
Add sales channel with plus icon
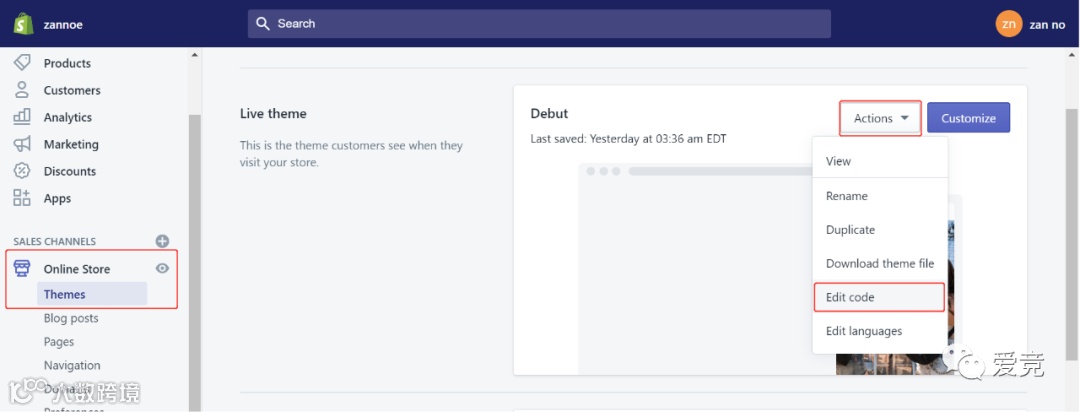pyautogui.click(x=162, y=241)
